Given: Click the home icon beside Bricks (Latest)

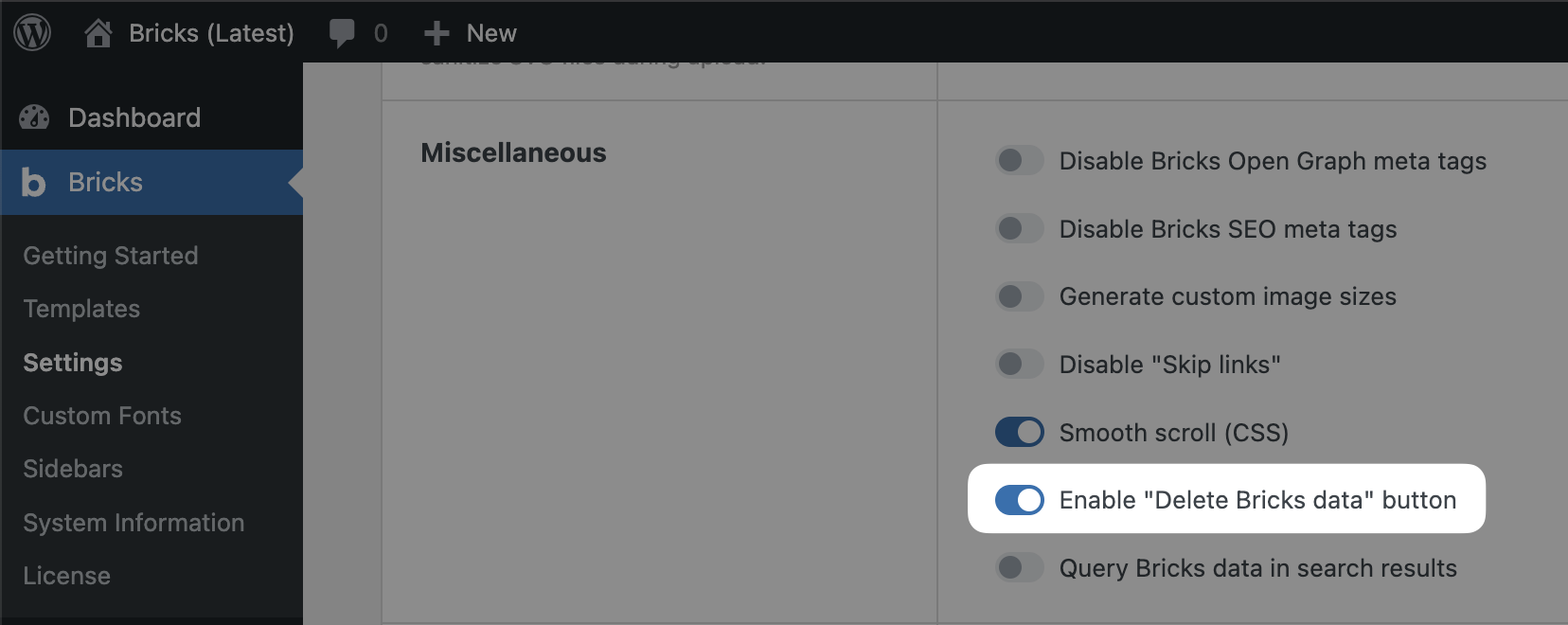Looking at the screenshot, I should (x=98, y=33).
